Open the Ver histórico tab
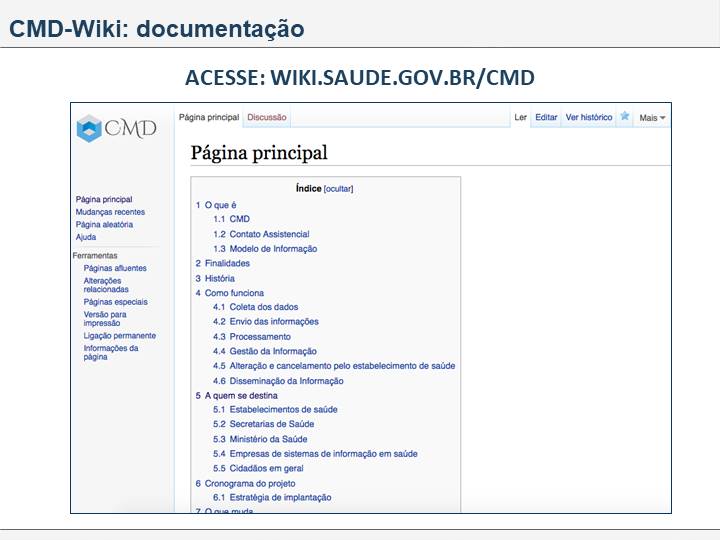 pos(589,117)
